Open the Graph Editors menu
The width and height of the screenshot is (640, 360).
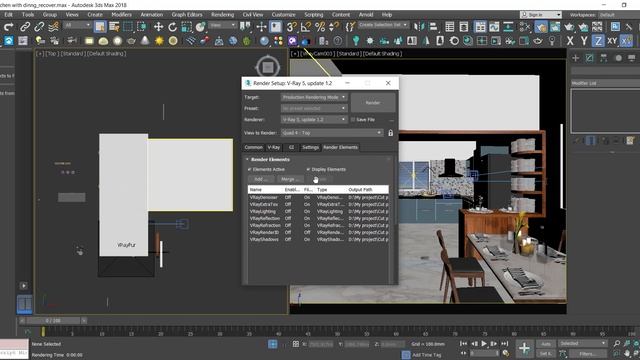(187, 15)
